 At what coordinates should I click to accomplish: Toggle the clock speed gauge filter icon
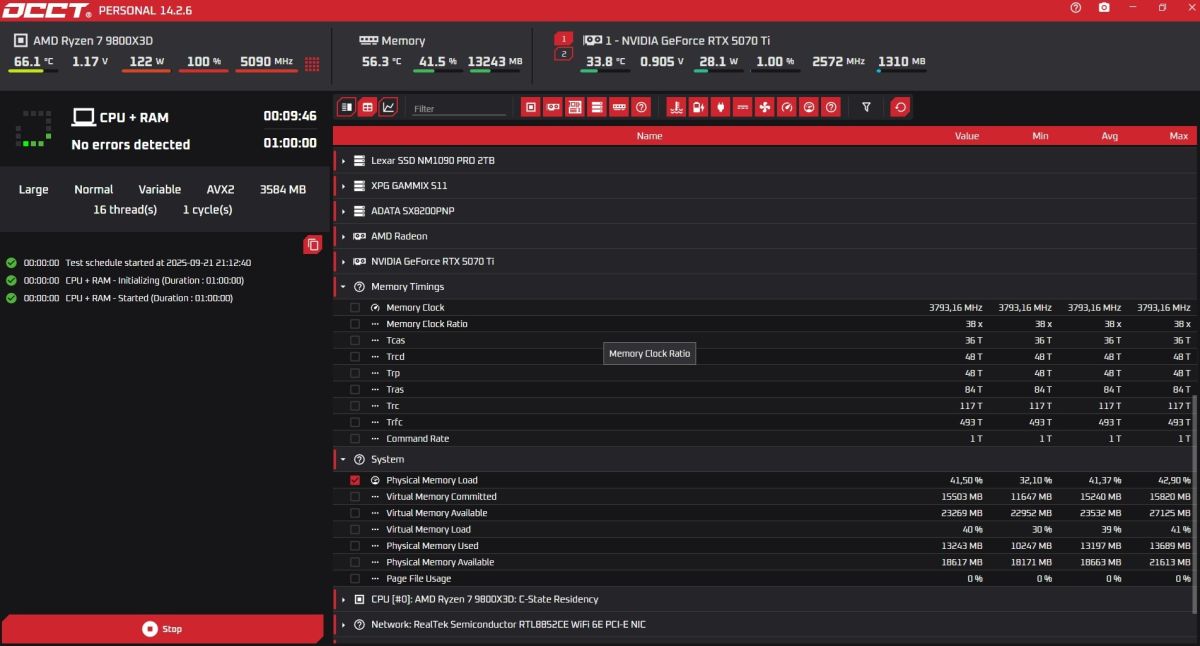click(786, 107)
